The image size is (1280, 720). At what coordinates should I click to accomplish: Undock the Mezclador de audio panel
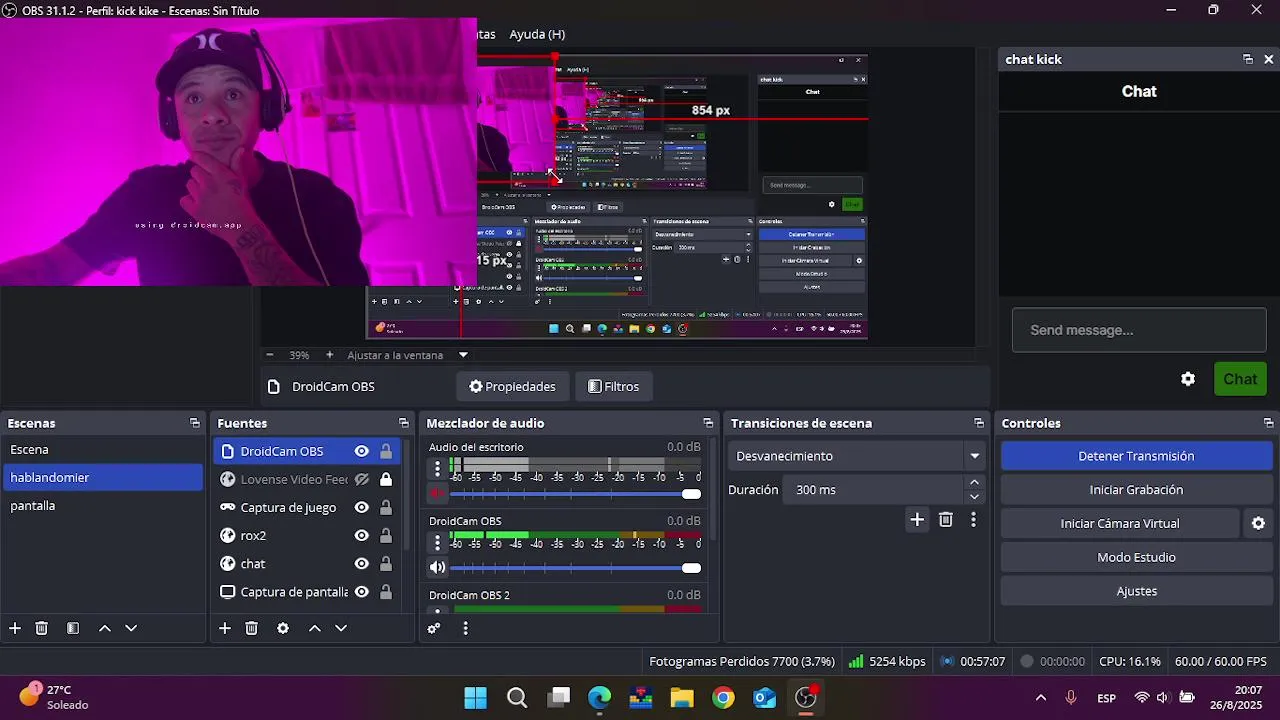point(708,423)
